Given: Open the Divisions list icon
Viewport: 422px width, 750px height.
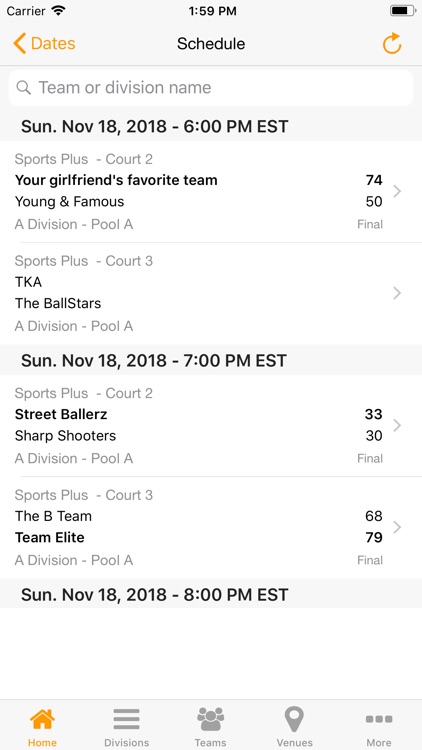Looking at the screenshot, I should point(126,719).
